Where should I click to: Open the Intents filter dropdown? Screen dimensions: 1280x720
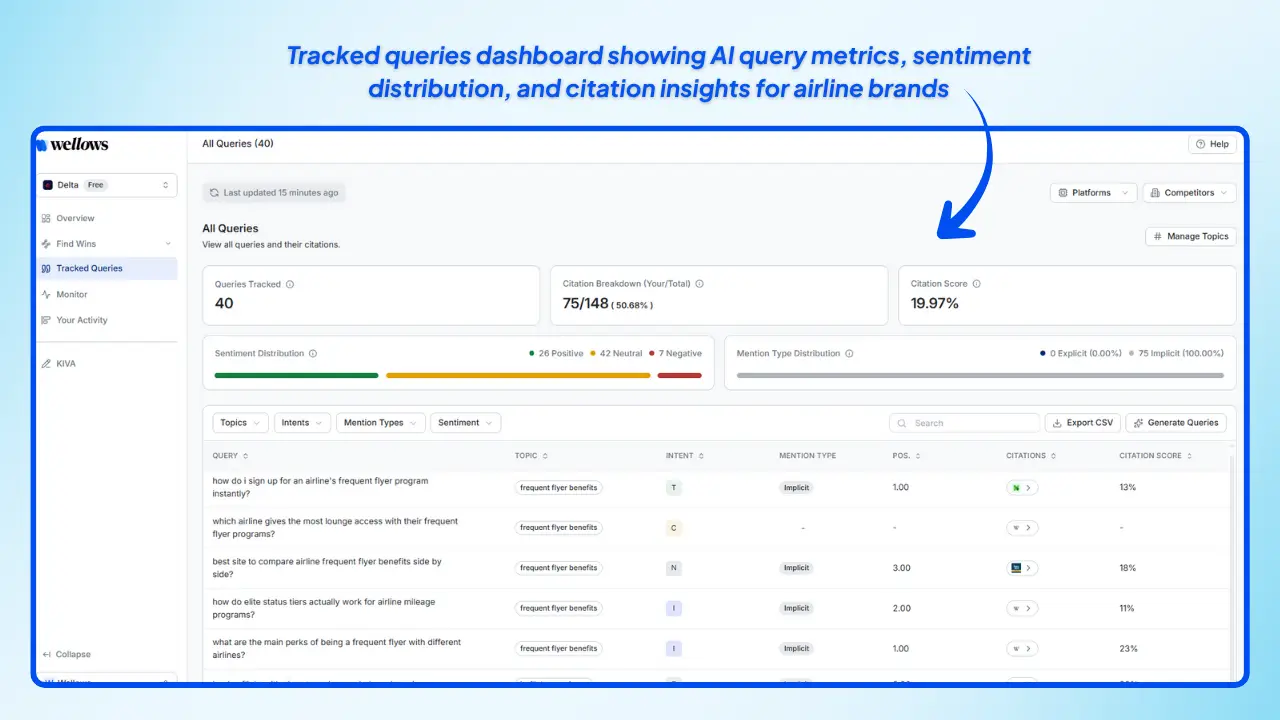[x=302, y=423]
